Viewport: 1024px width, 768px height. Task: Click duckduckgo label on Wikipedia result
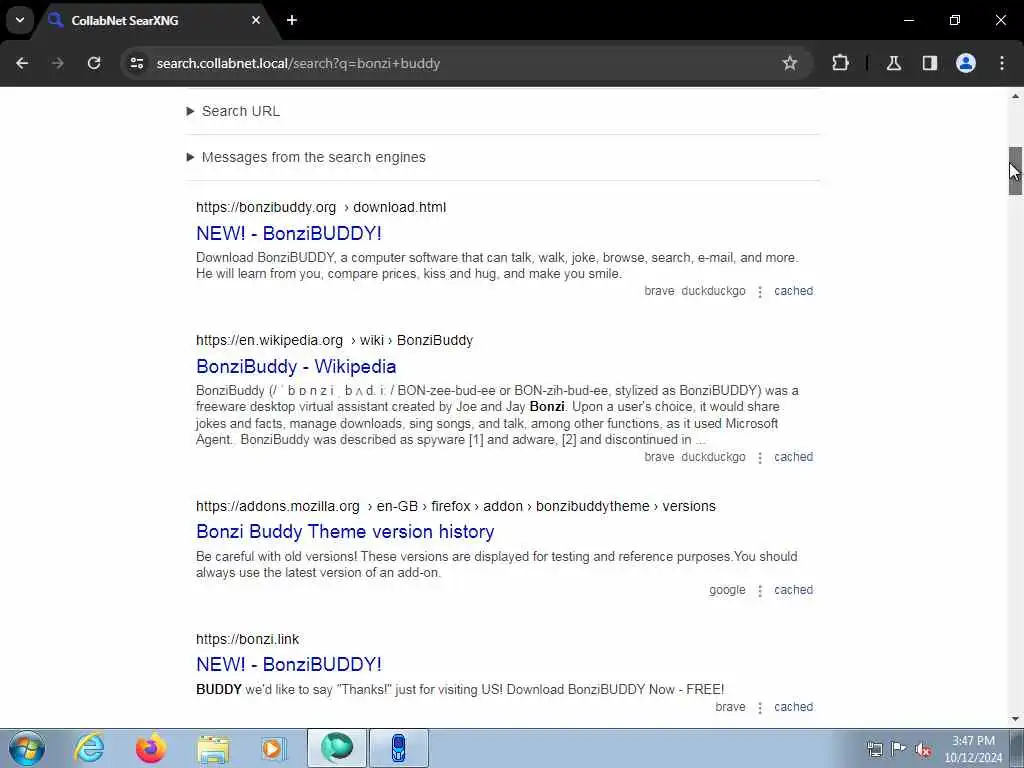point(713,457)
